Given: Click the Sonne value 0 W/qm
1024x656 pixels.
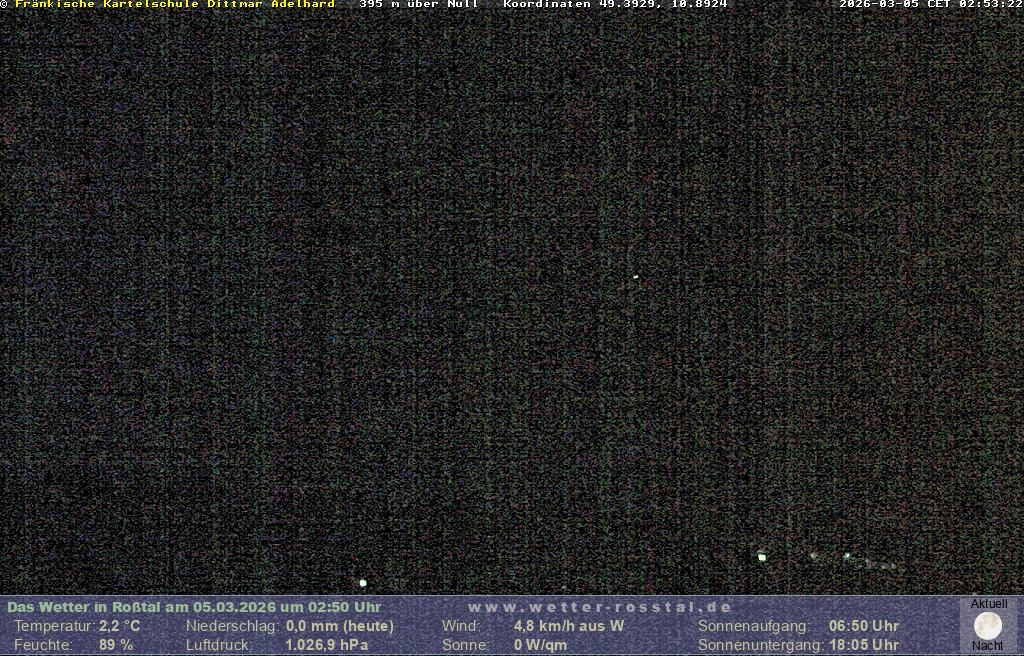Looking at the screenshot, I should 540,645.
